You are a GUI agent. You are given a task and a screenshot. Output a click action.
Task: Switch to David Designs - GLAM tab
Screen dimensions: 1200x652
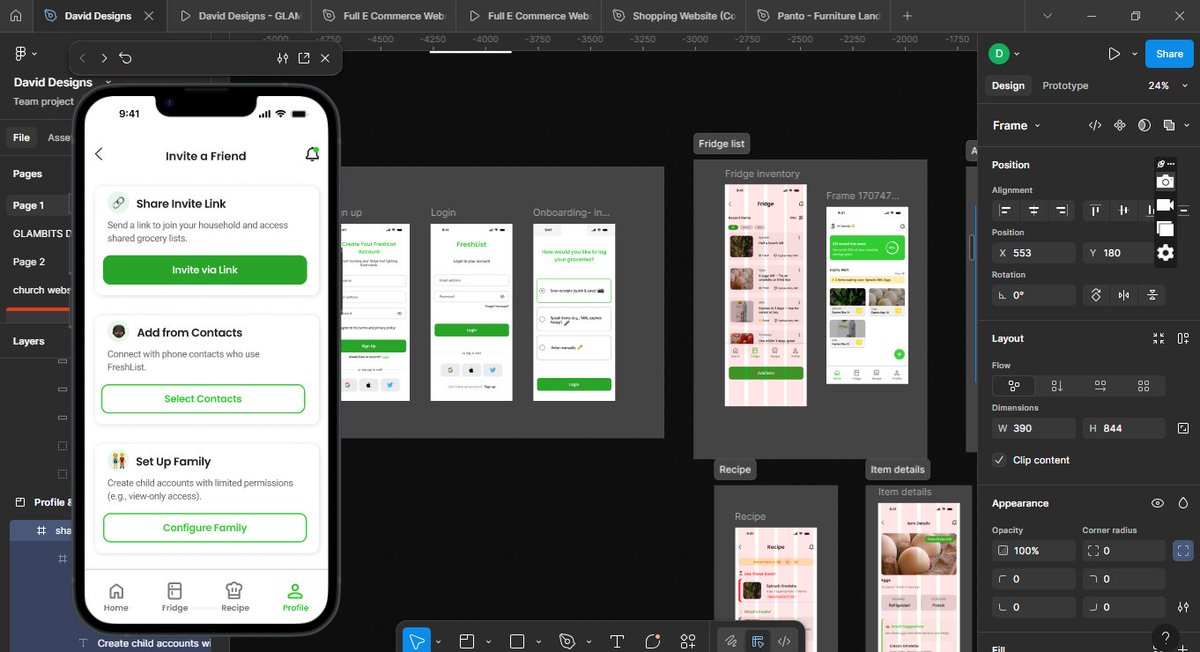[240, 16]
